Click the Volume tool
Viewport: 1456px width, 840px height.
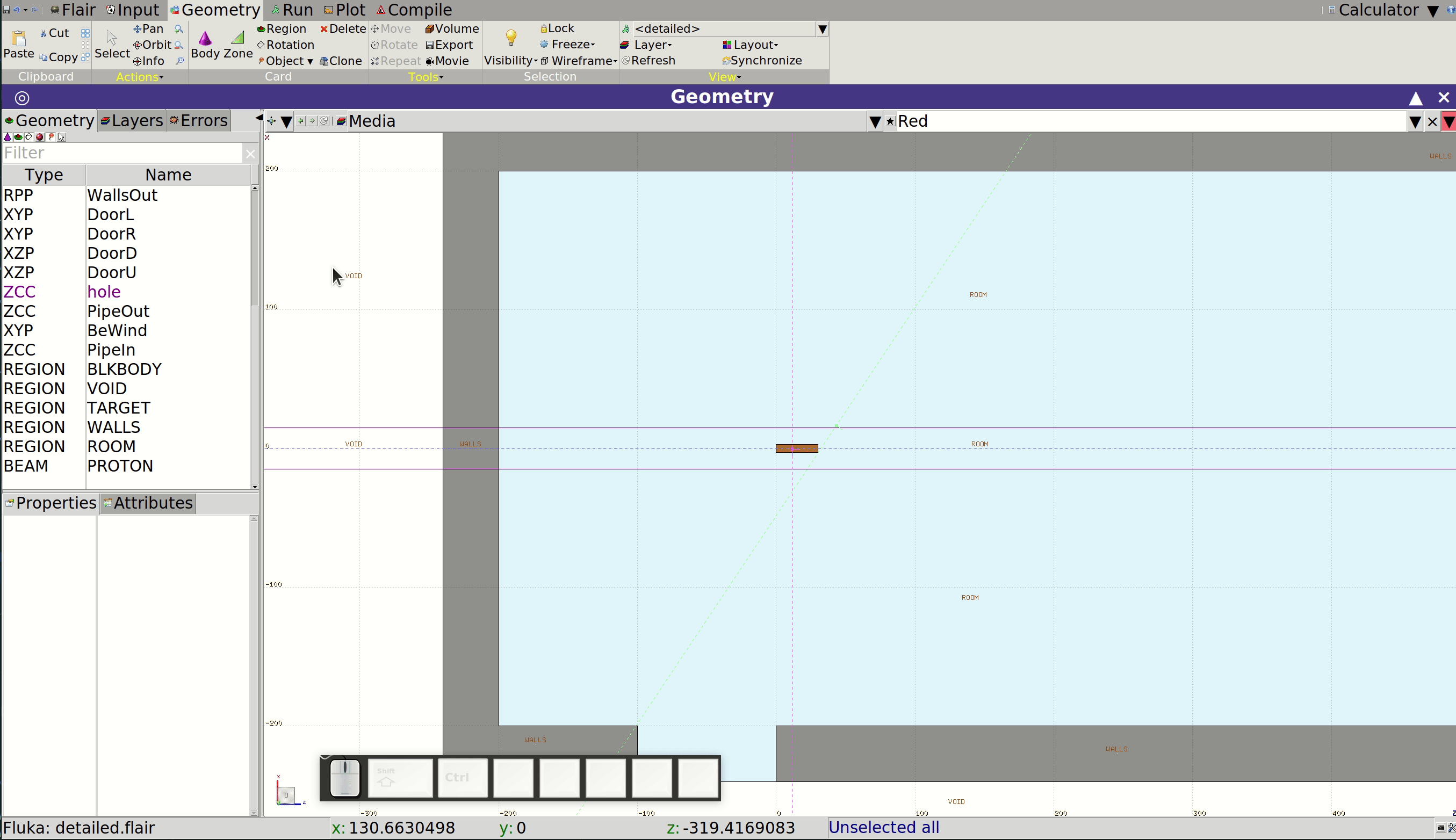(x=452, y=29)
